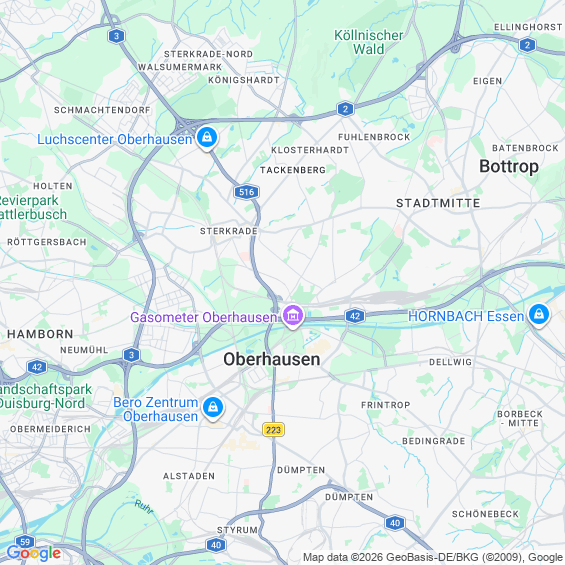
Task: Select the Landschaftspark Duisburg-Nord label
Action: [x=44, y=396]
